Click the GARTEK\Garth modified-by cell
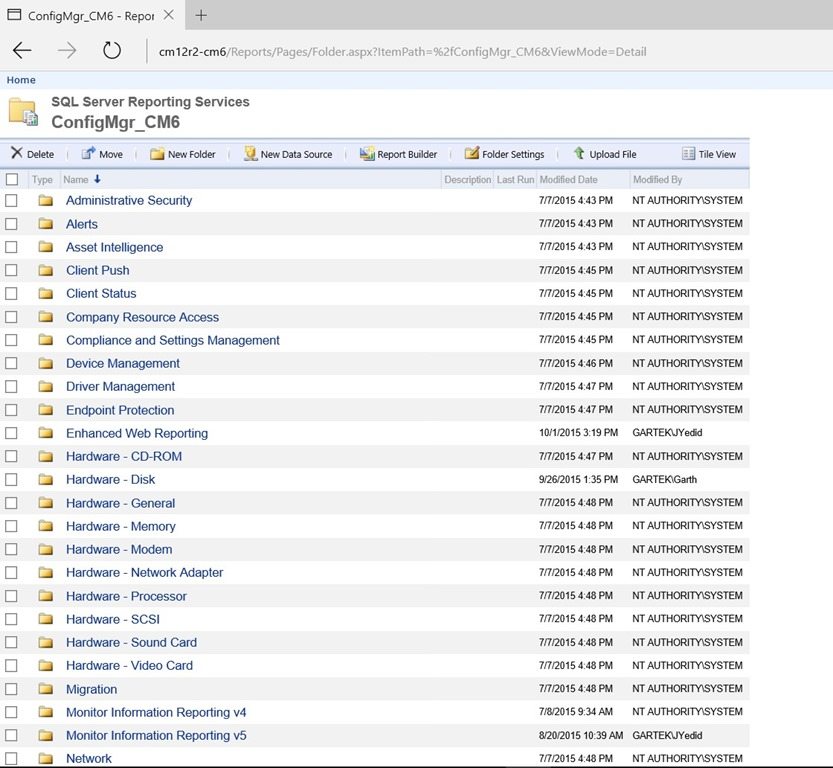 664,479
